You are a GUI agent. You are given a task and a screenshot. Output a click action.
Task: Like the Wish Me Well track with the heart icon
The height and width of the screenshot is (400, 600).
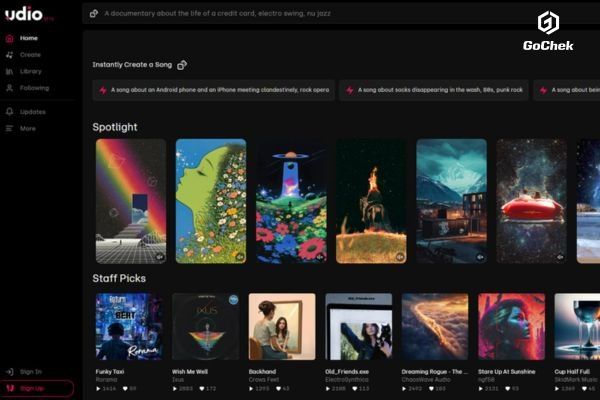point(202,389)
